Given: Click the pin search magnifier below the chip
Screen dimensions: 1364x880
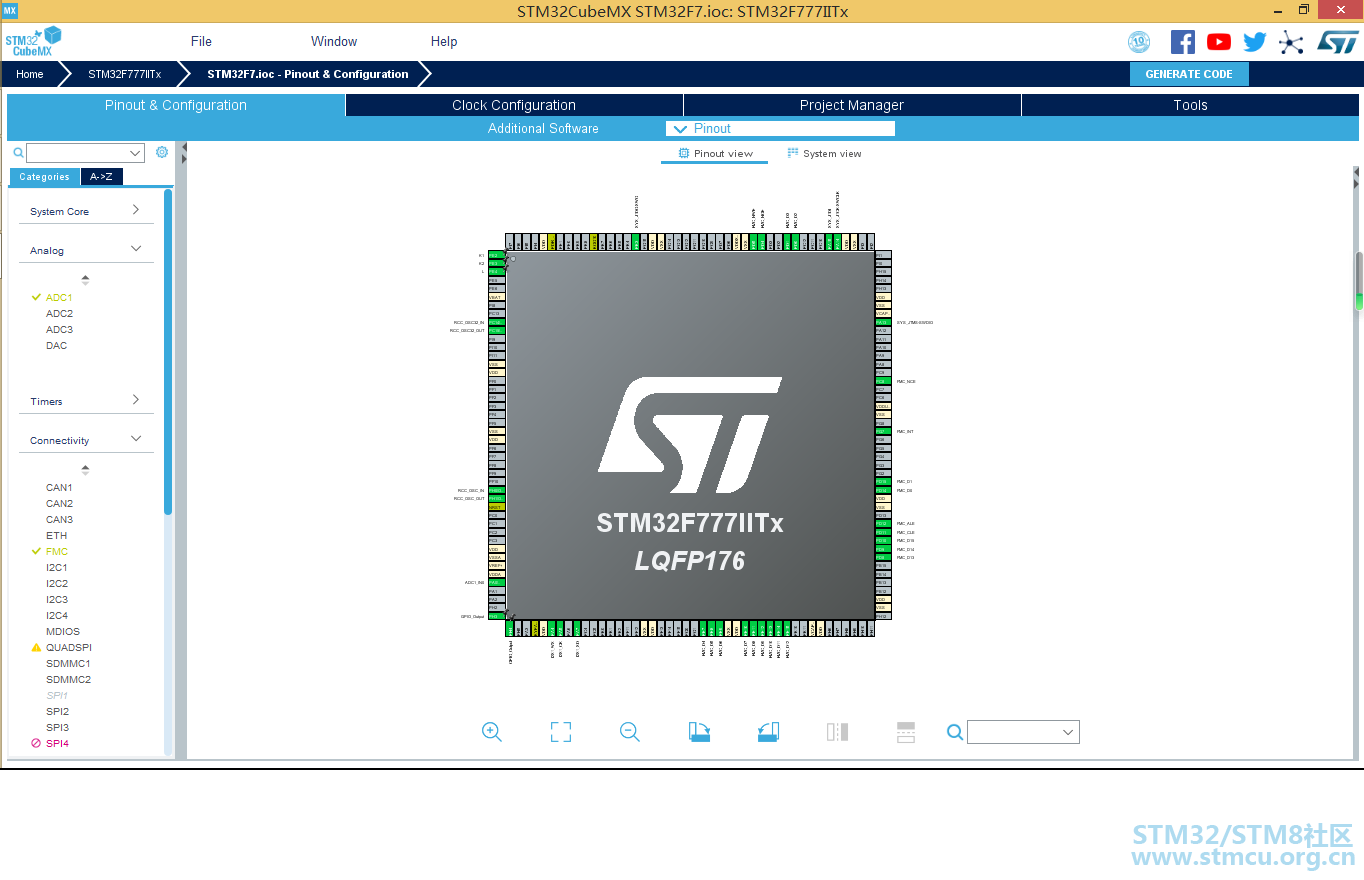Looking at the screenshot, I should pos(955,732).
